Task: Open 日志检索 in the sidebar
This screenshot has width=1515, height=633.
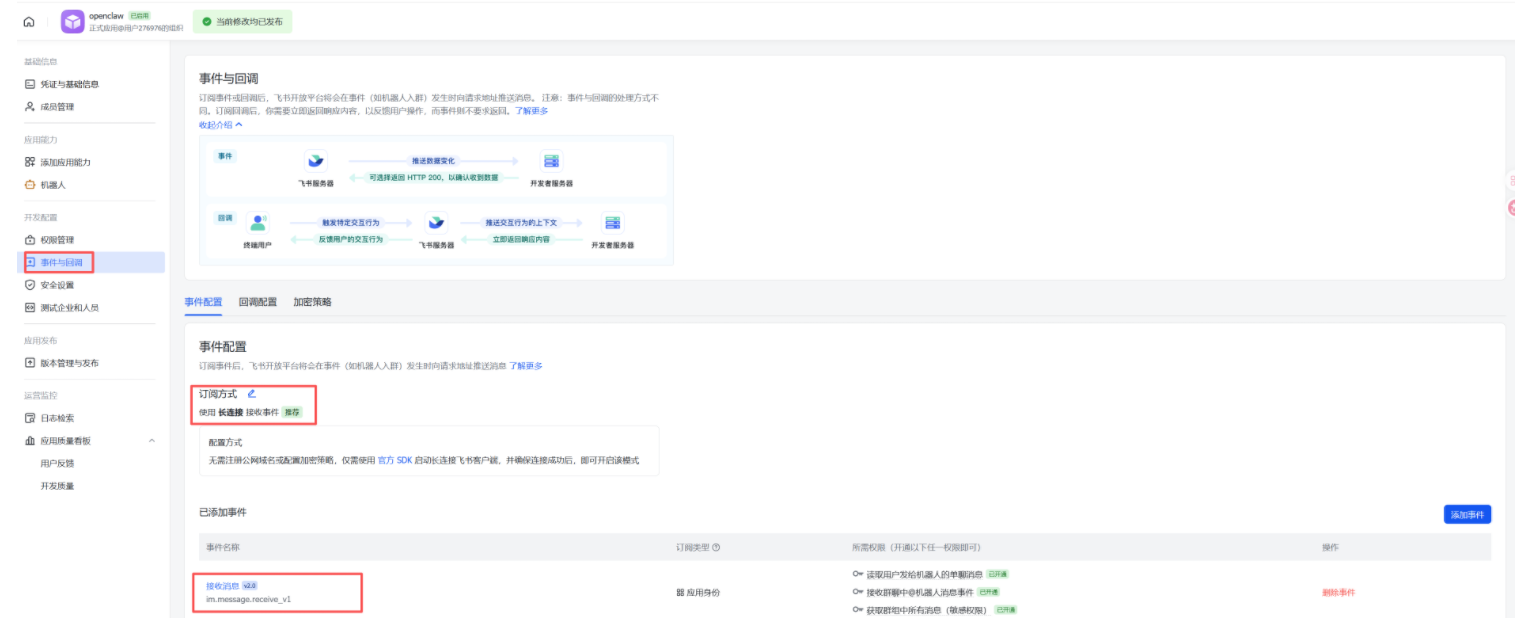Action: pos(57,418)
